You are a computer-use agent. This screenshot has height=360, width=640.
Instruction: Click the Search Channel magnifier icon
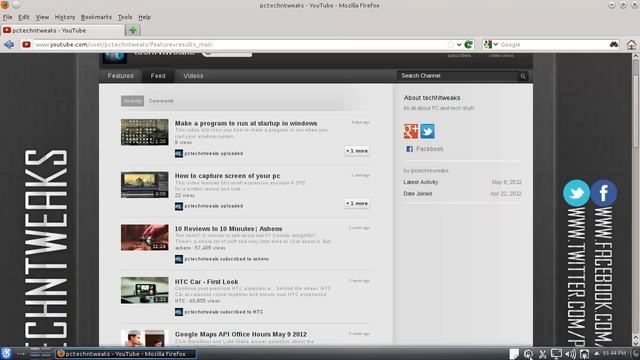point(523,76)
